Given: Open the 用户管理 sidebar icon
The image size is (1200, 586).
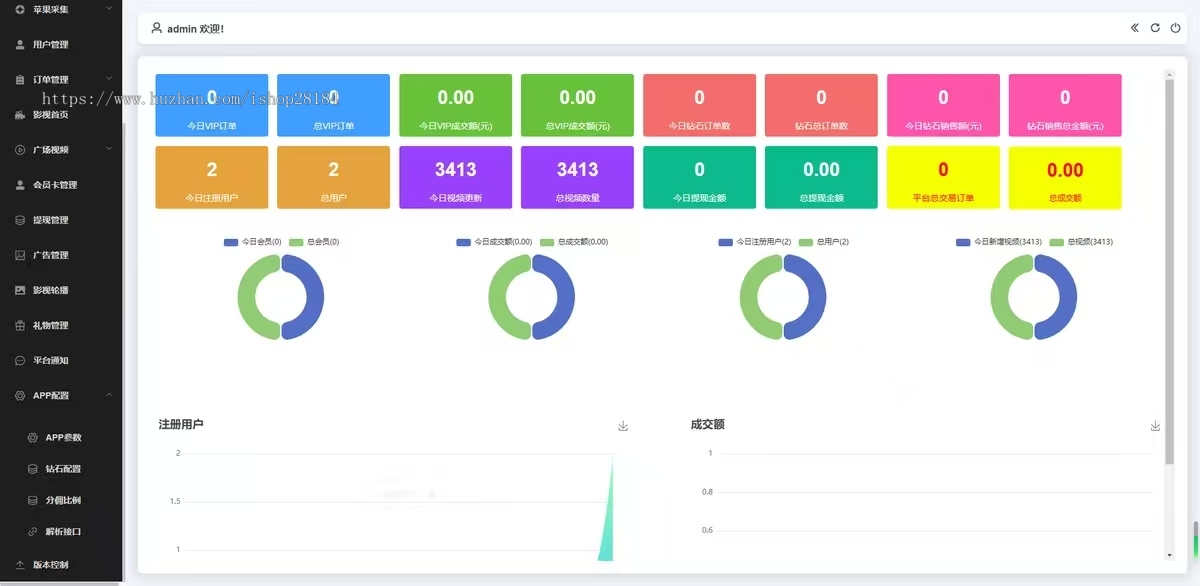Looking at the screenshot, I should (22, 44).
